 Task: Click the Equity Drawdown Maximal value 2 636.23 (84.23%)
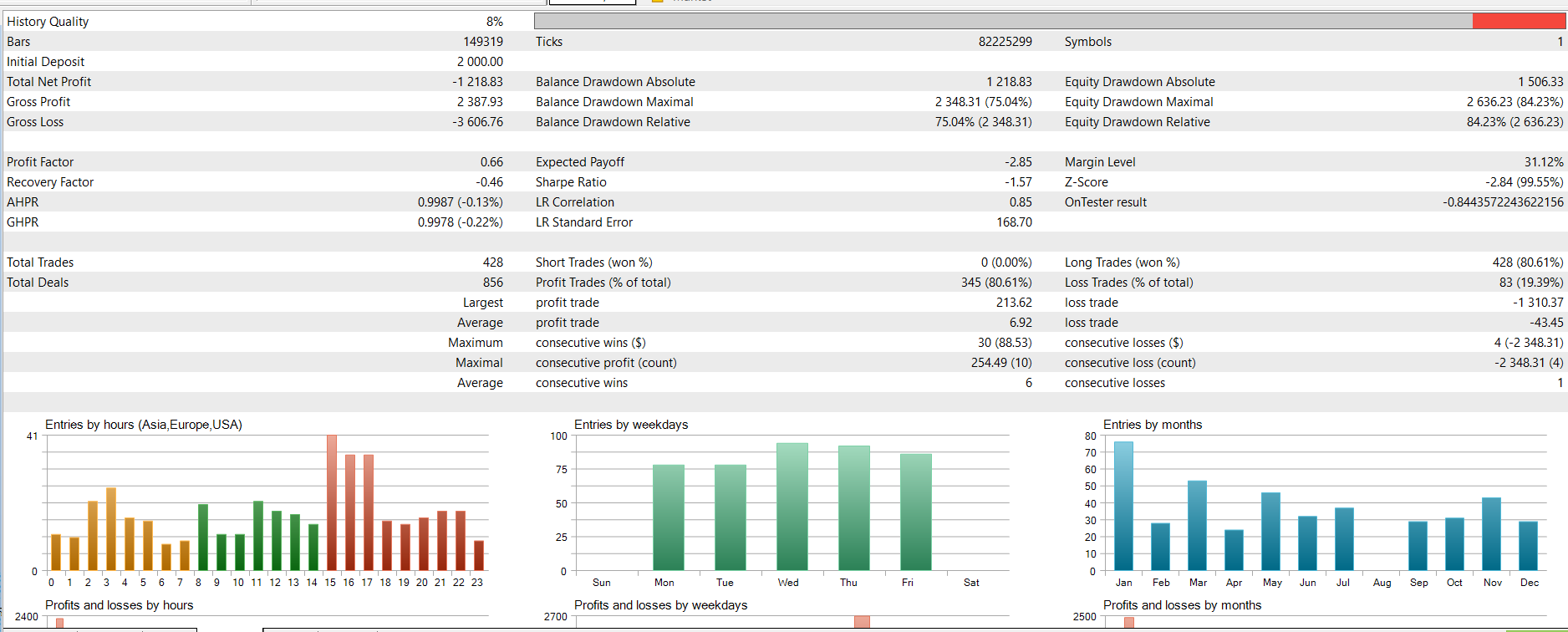pyautogui.click(x=1515, y=102)
